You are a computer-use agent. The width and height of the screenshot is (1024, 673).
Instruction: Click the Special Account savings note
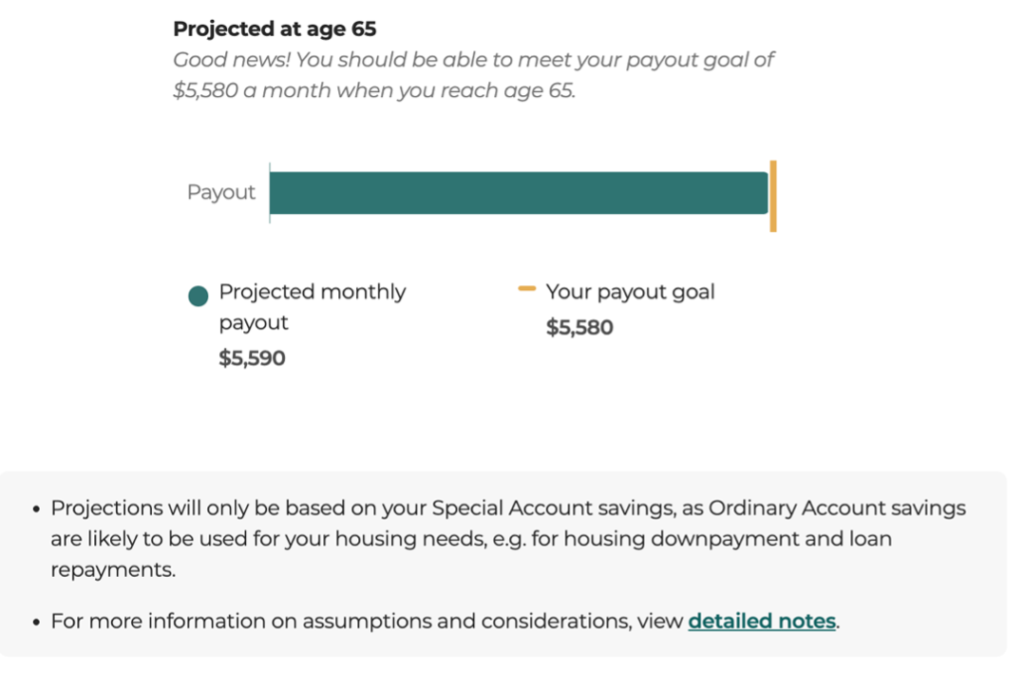(x=508, y=539)
